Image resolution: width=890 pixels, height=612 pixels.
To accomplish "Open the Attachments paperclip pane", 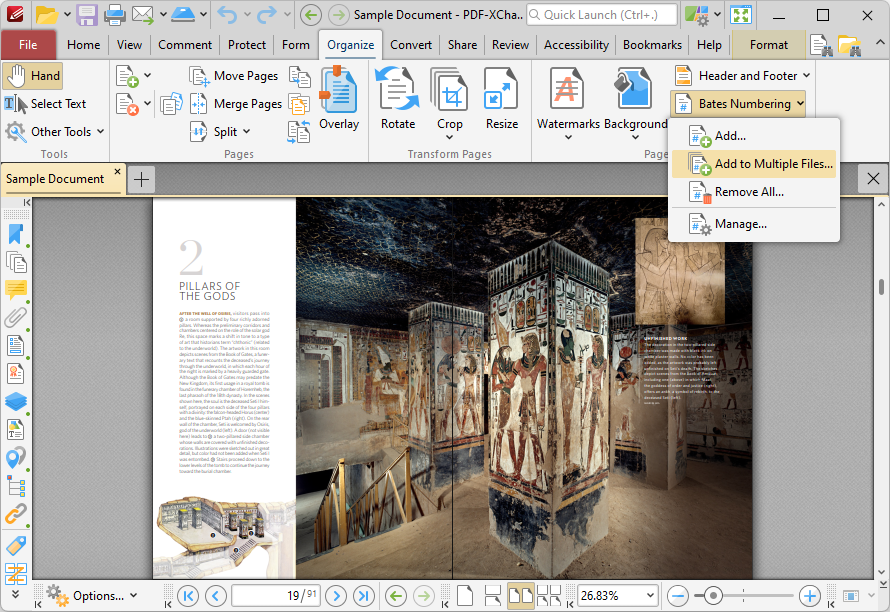I will pyautogui.click(x=16, y=317).
